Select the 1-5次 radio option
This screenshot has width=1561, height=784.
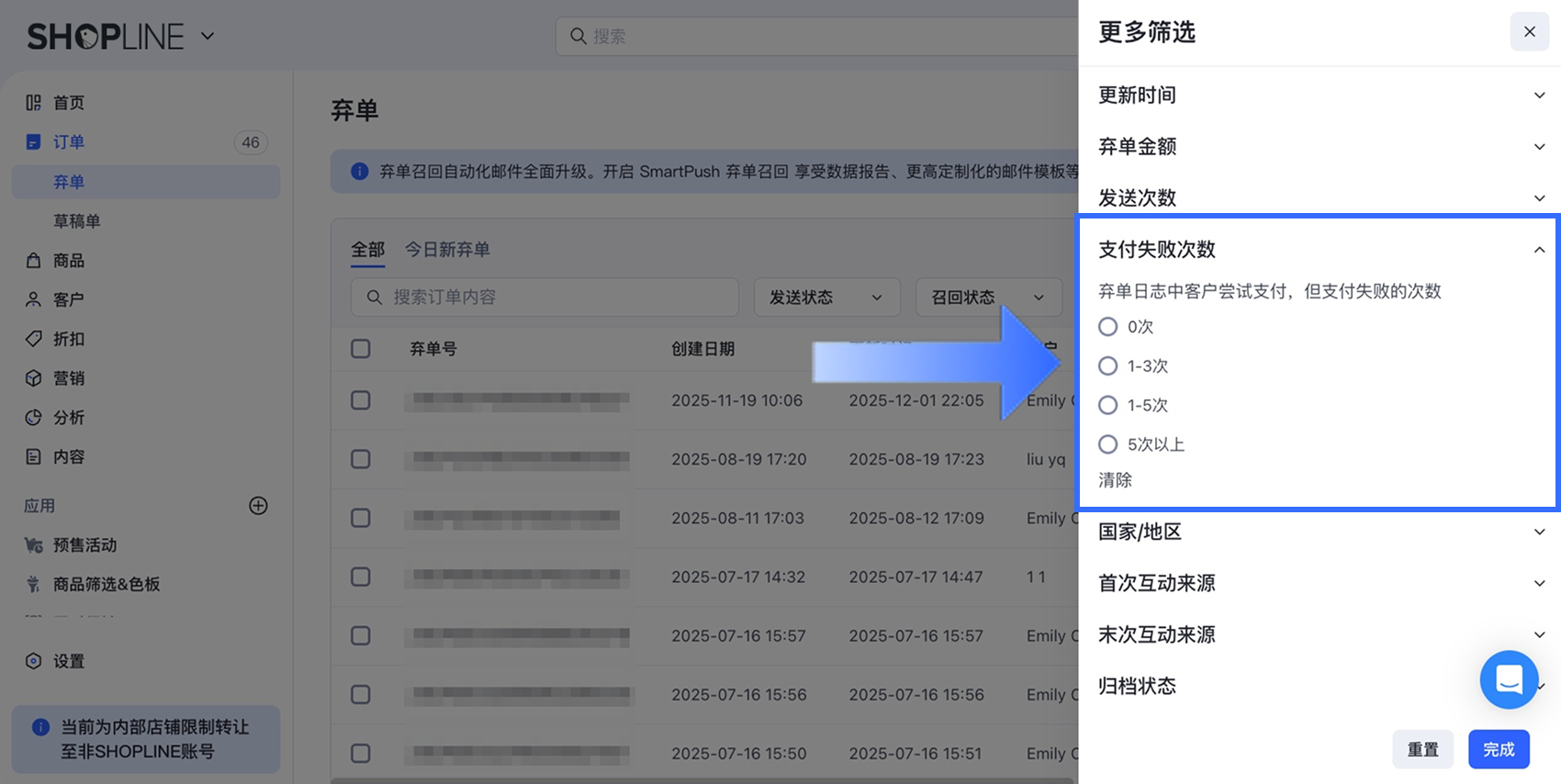pos(1108,406)
